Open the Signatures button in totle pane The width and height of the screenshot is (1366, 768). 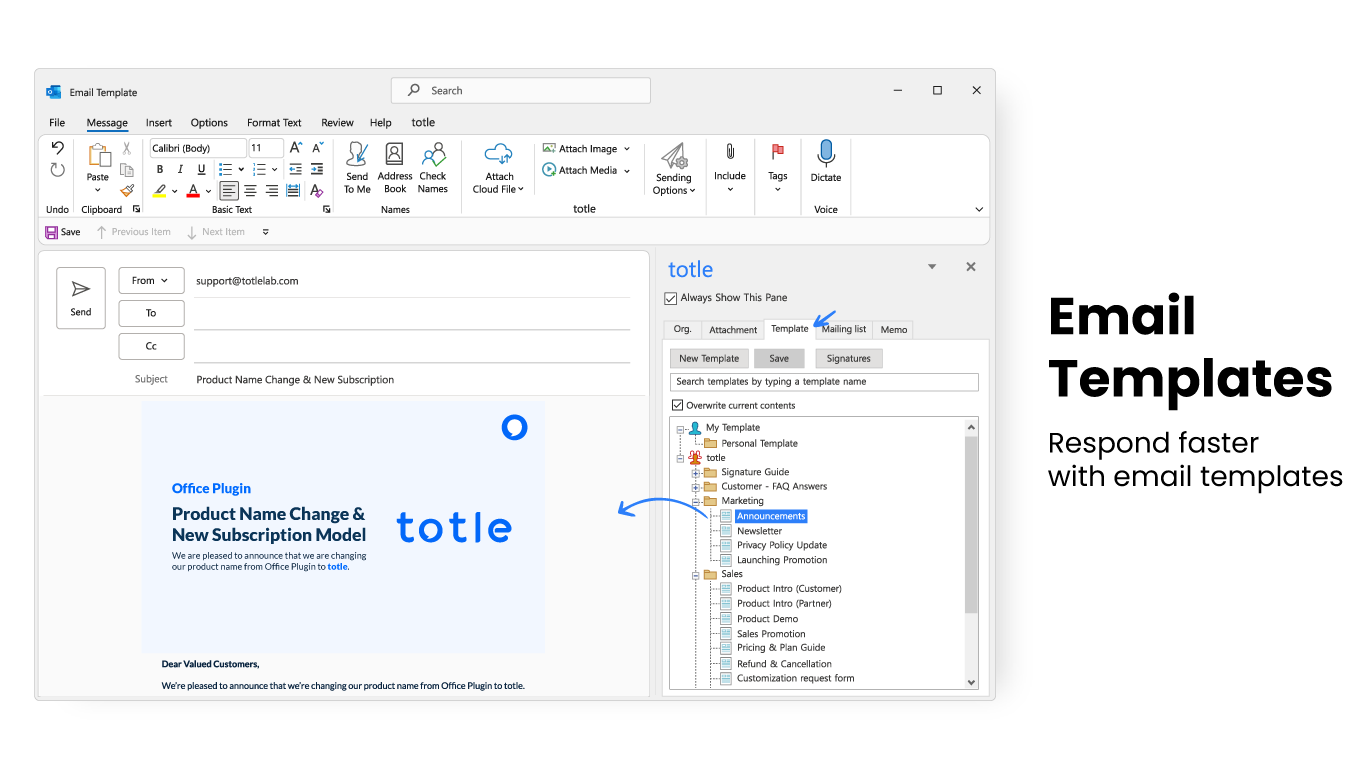849,358
